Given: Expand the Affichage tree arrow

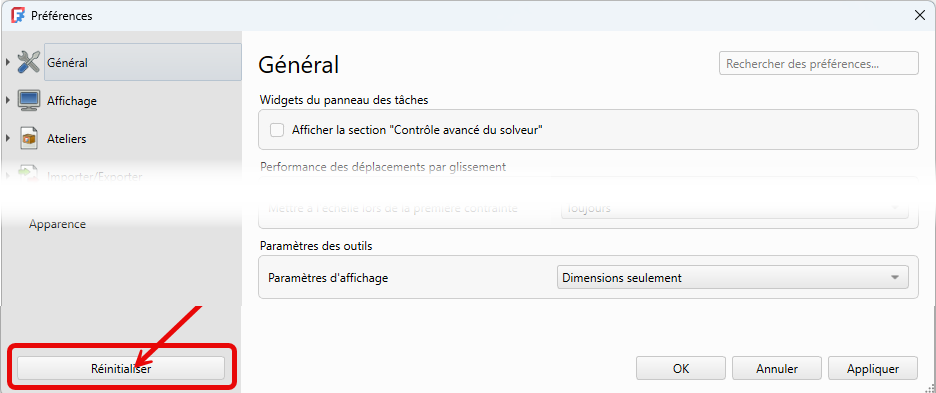Looking at the screenshot, I should (8, 100).
